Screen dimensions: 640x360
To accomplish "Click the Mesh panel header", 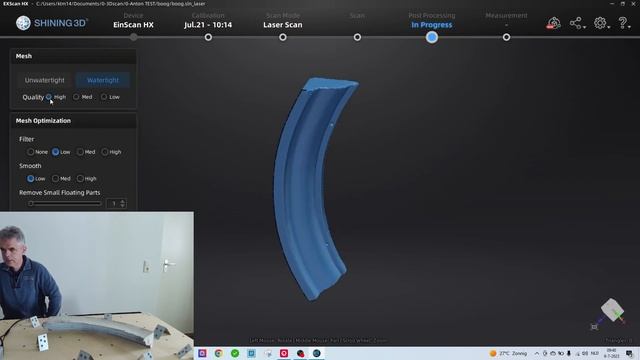I will click(x=73, y=56).
